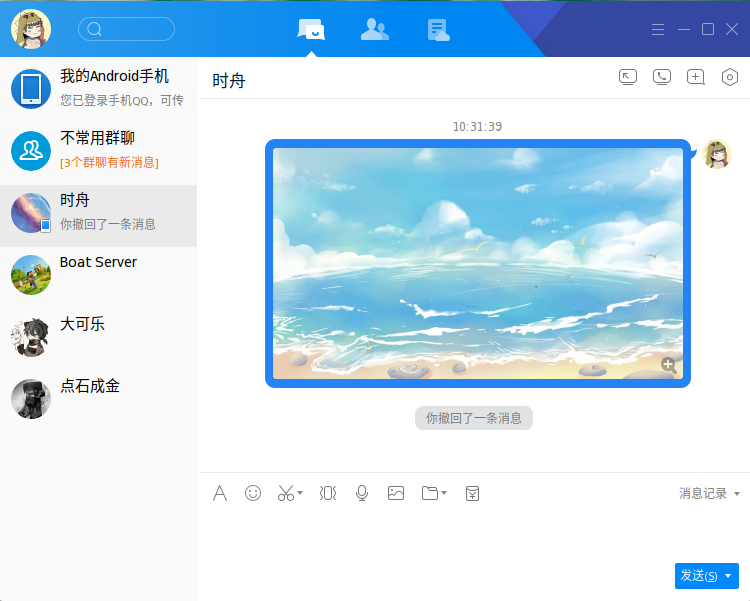
Task: Click the send picture icon
Action: [396, 493]
